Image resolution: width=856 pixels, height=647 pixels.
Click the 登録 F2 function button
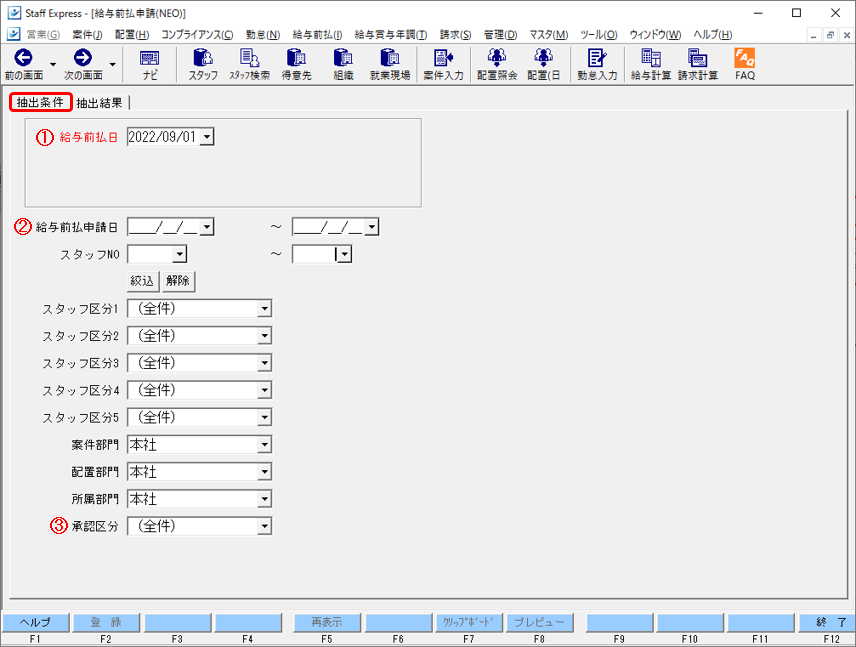coord(106,622)
